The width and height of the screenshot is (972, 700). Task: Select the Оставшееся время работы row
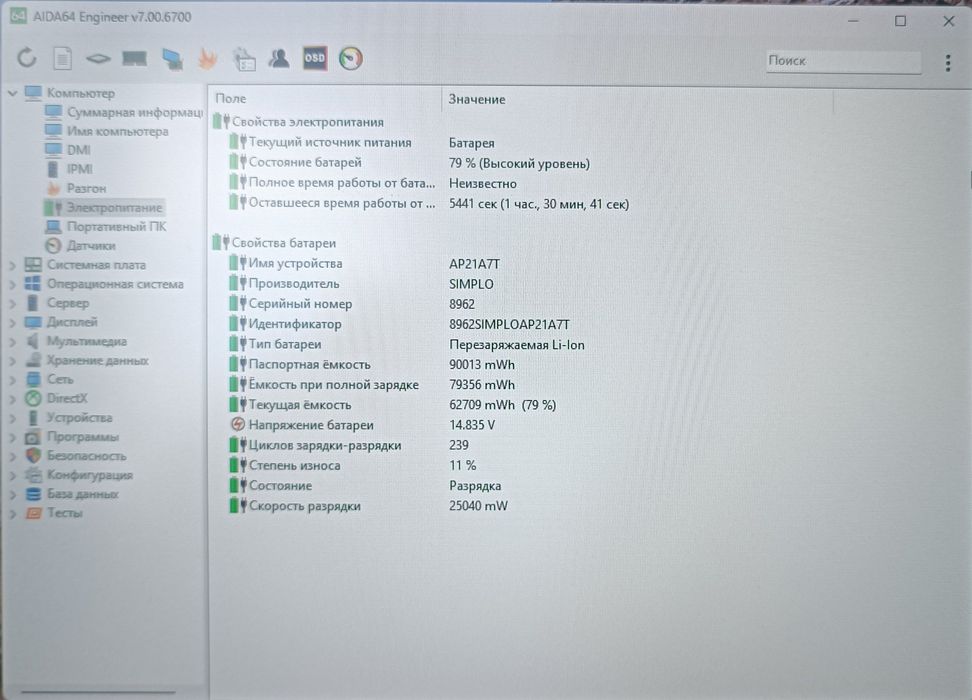(428, 203)
